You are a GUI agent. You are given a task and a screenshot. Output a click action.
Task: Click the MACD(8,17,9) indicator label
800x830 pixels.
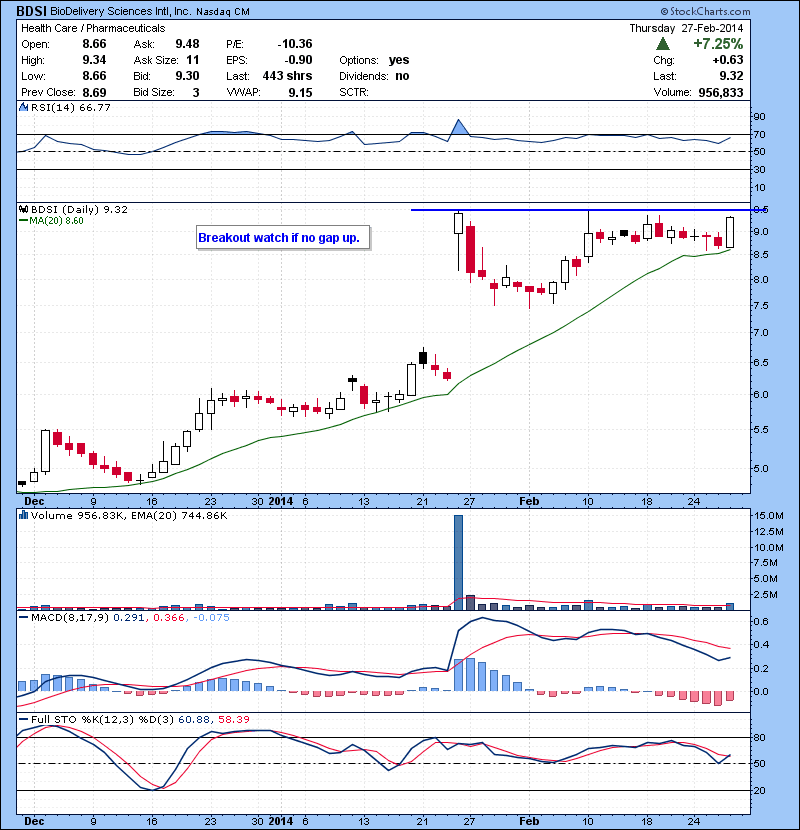pos(70,617)
